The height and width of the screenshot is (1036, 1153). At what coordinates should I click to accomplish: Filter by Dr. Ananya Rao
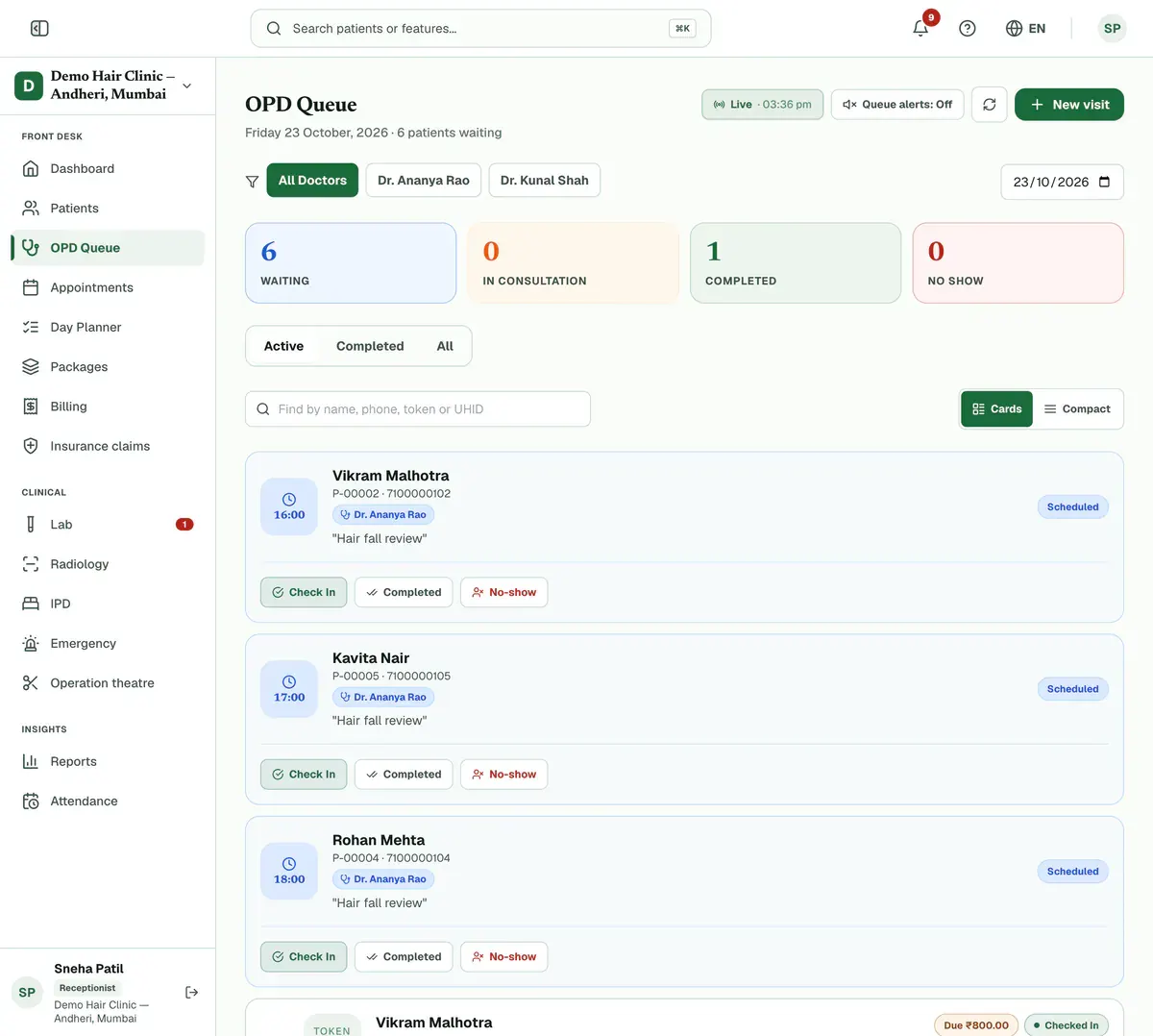[x=424, y=181]
